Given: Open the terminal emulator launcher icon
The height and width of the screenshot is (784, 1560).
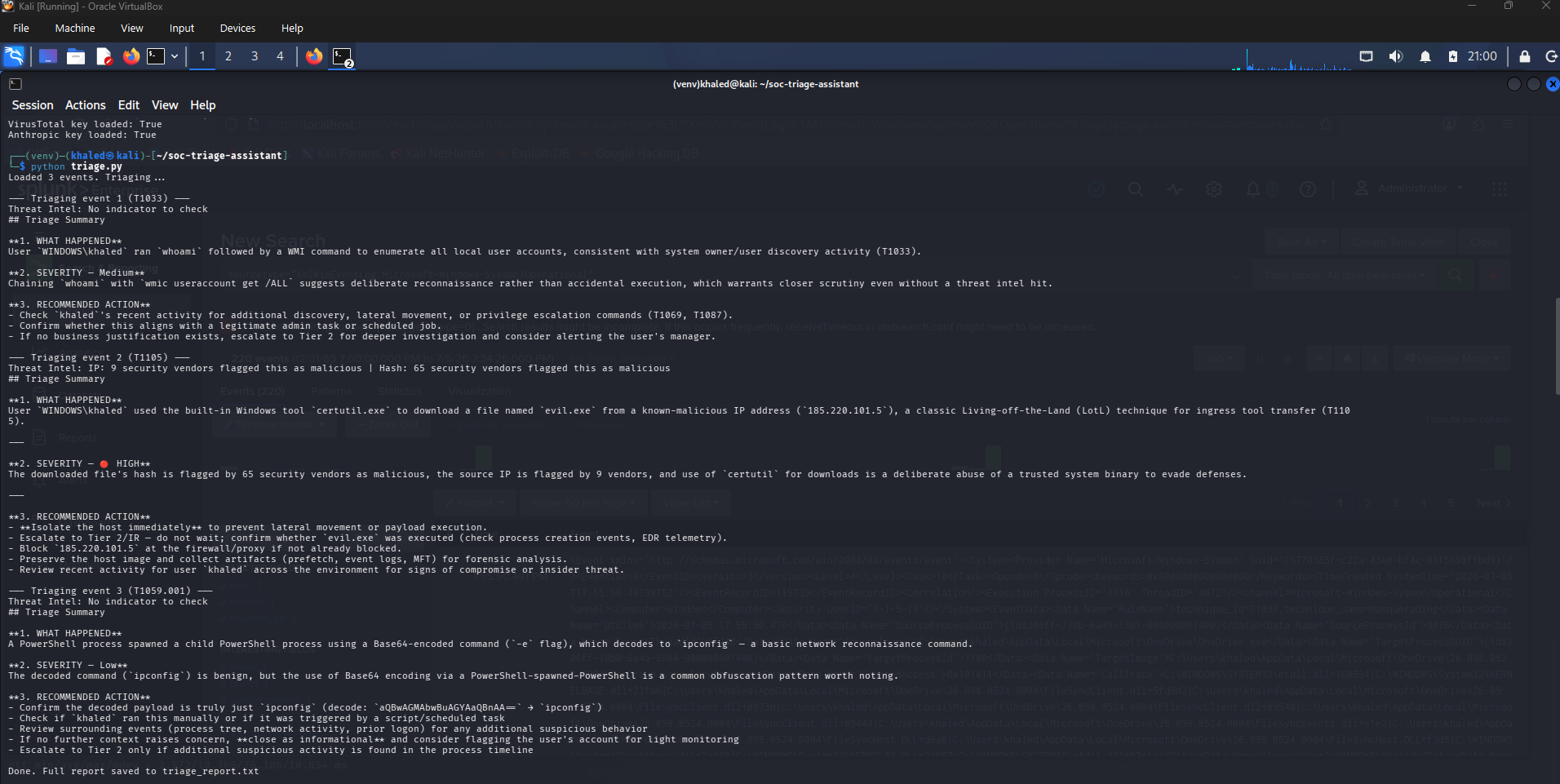Looking at the screenshot, I should pyautogui.click(x=156, y=56).
